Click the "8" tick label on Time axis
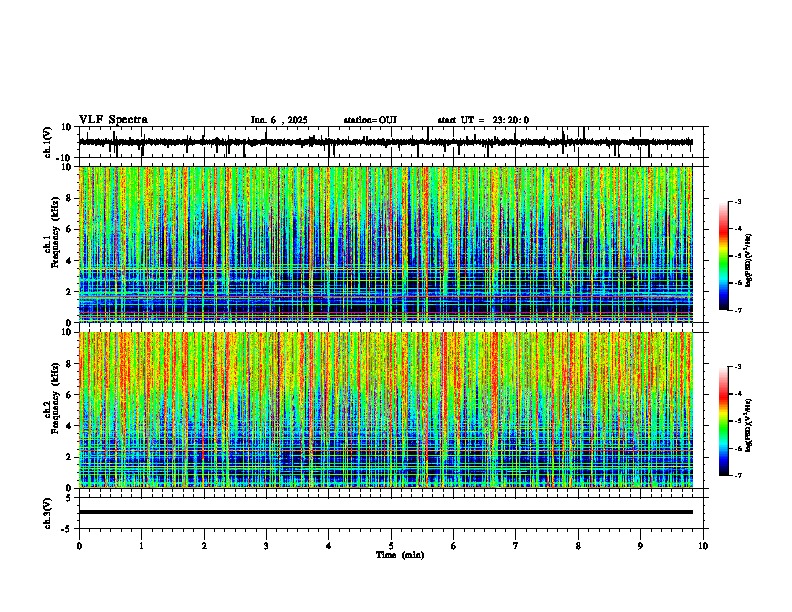The width and height of the screenshot is (792, 612). (x=578, y=546)
